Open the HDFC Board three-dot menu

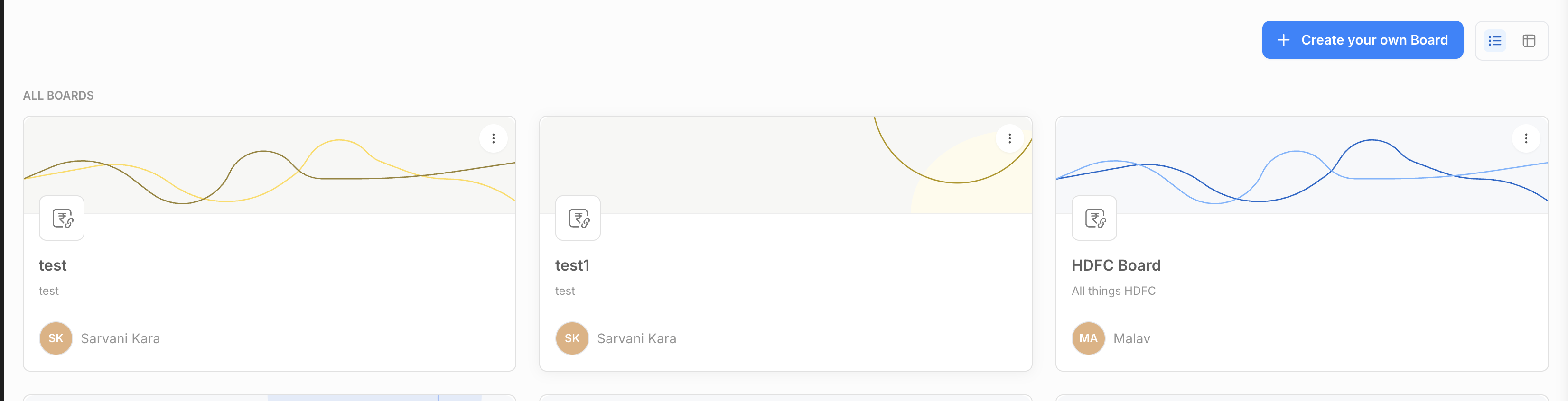[1525, 138]
